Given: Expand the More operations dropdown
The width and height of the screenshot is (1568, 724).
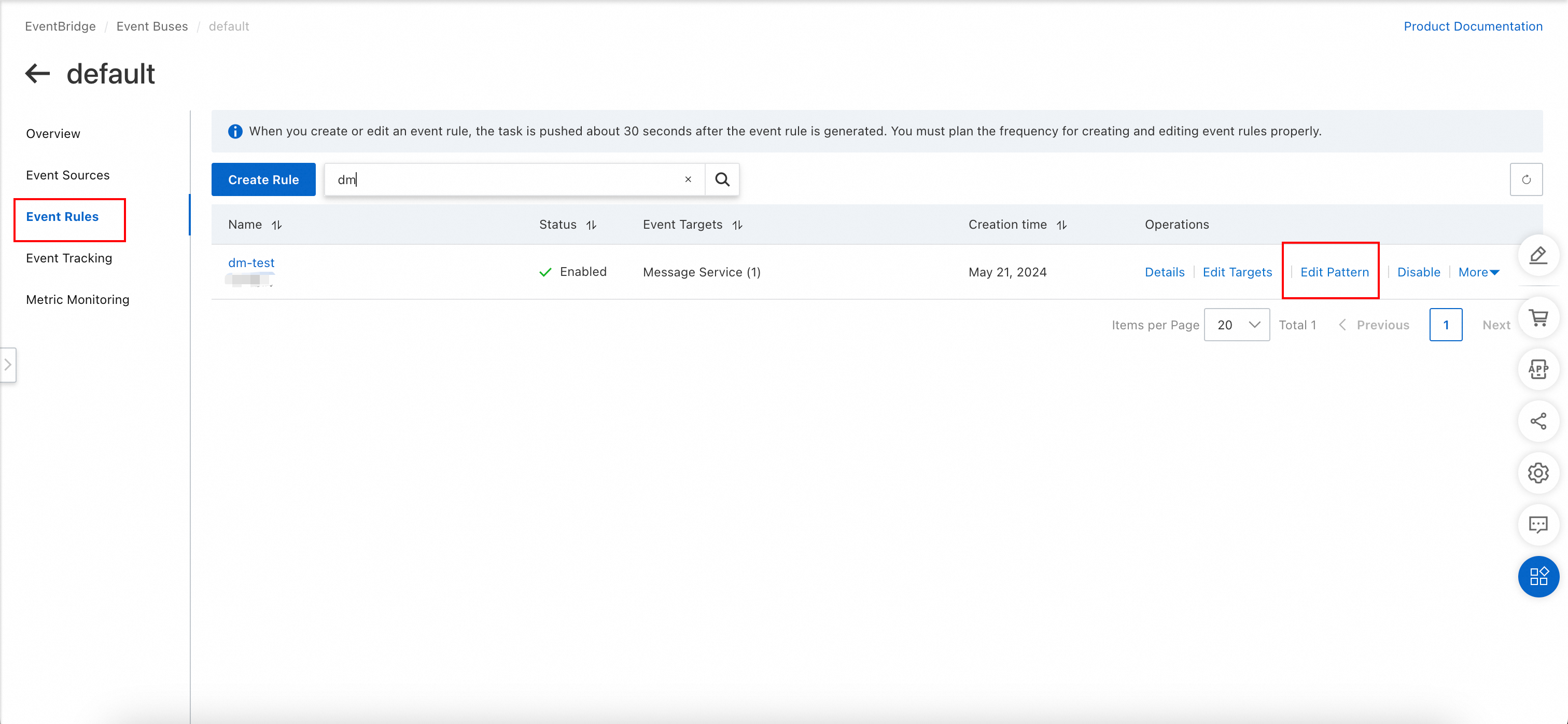Looking at the screenshot, I should pyautogui.click(x=1478, y=272).
